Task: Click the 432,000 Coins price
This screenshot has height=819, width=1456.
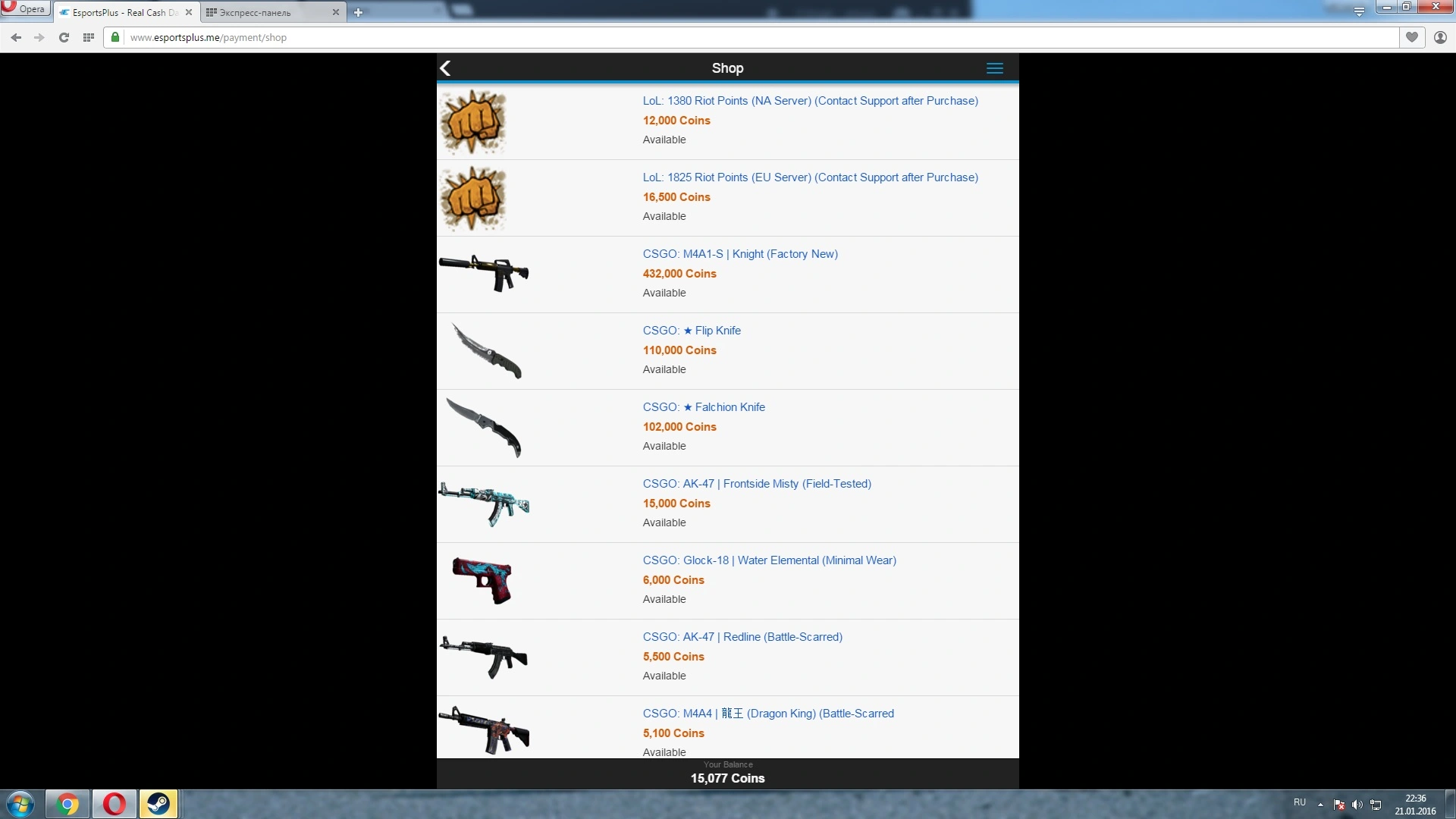Action: pyautogui.click(x=679, y=274)
